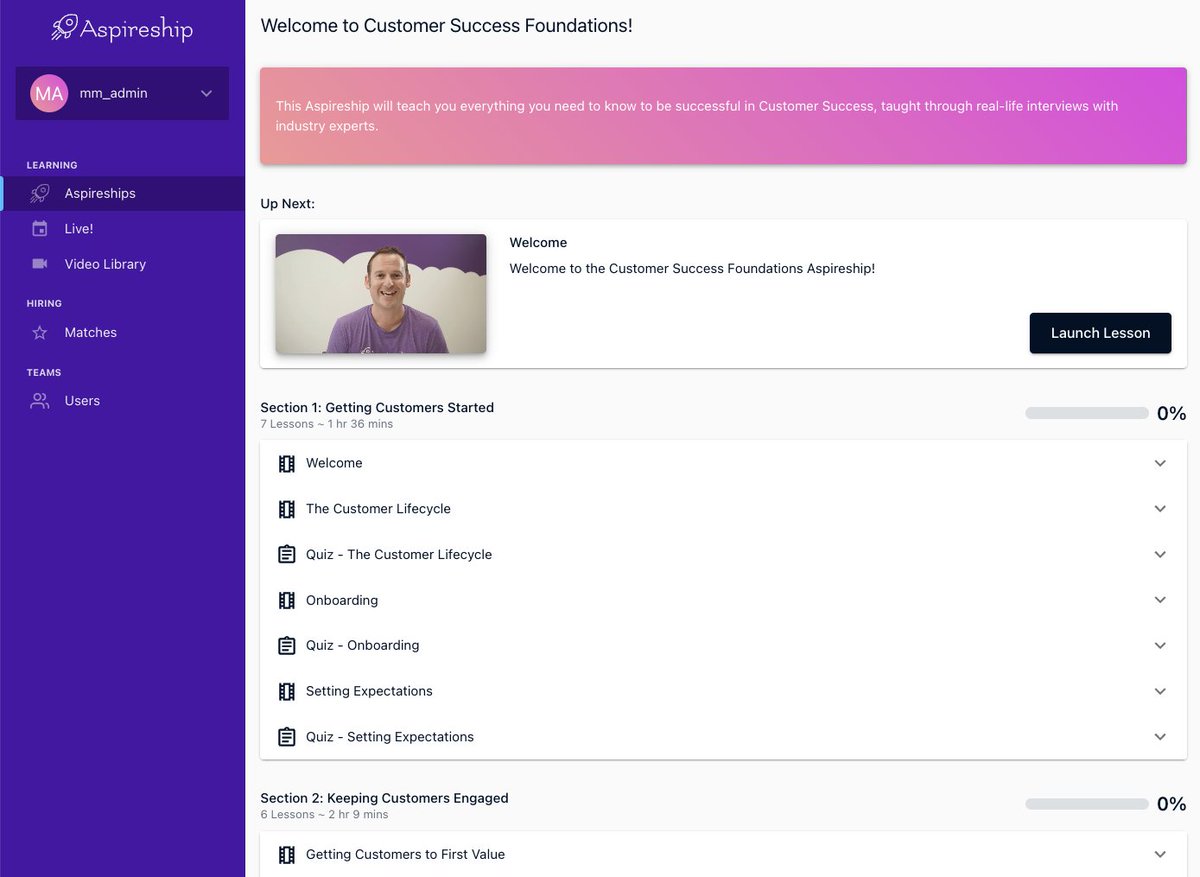This screenshot has width=1200, height=877.
Task: Open The Customer Lifecycle lesson title
Action: (378, 509)
